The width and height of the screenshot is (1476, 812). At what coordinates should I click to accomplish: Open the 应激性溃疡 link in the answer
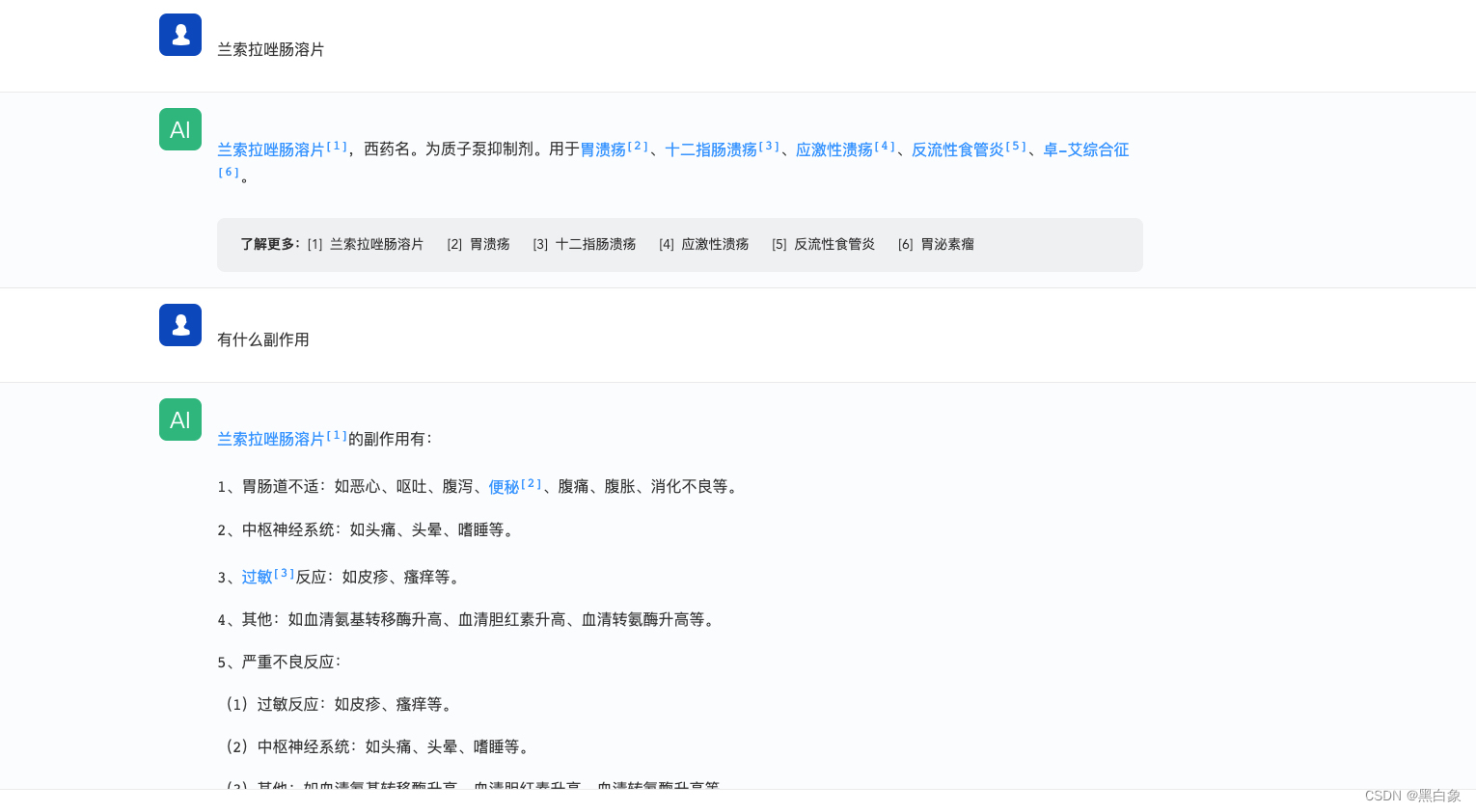pos(834,149)
